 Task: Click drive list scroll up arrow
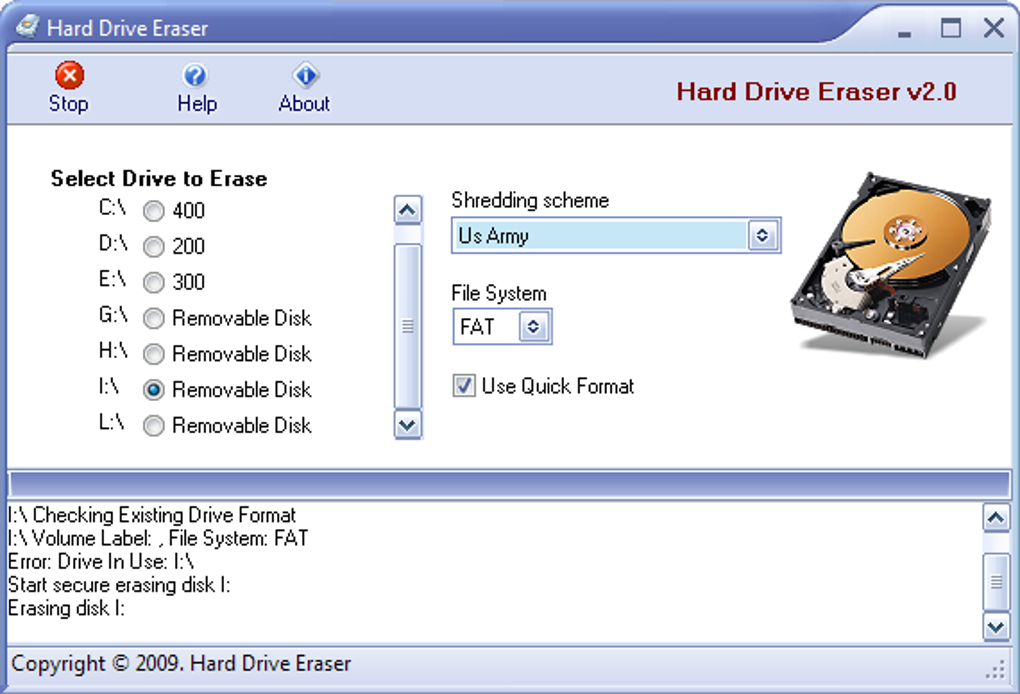coord(408,210)
